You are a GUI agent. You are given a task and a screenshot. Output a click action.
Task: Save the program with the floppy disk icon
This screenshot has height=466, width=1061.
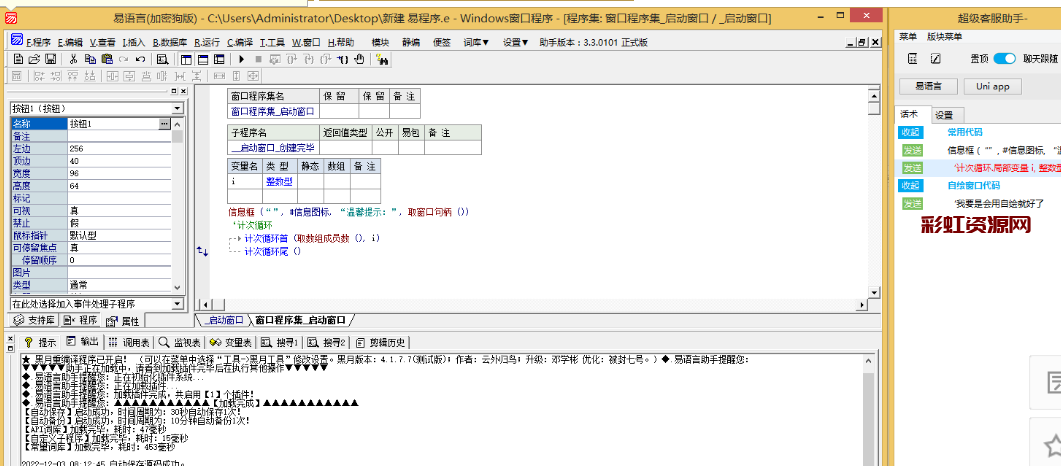click(x=49, y=59)
